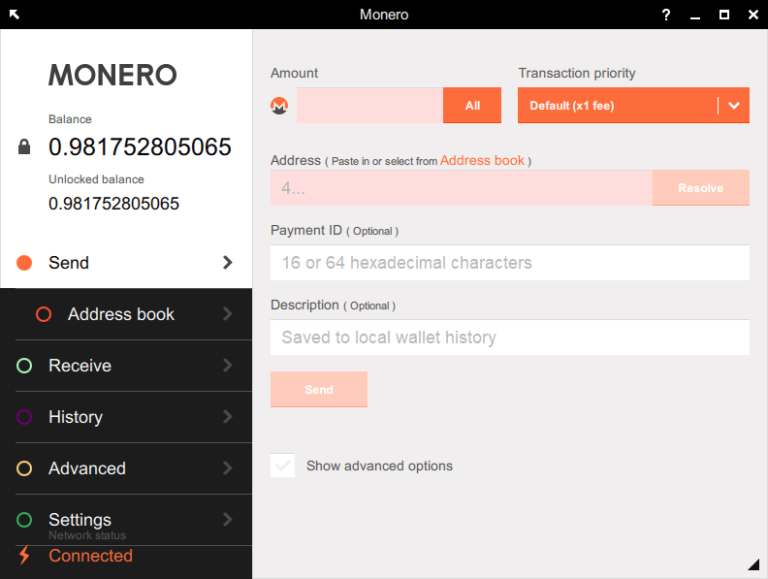
Task: Close the Monero window
Action: [753, 15]
